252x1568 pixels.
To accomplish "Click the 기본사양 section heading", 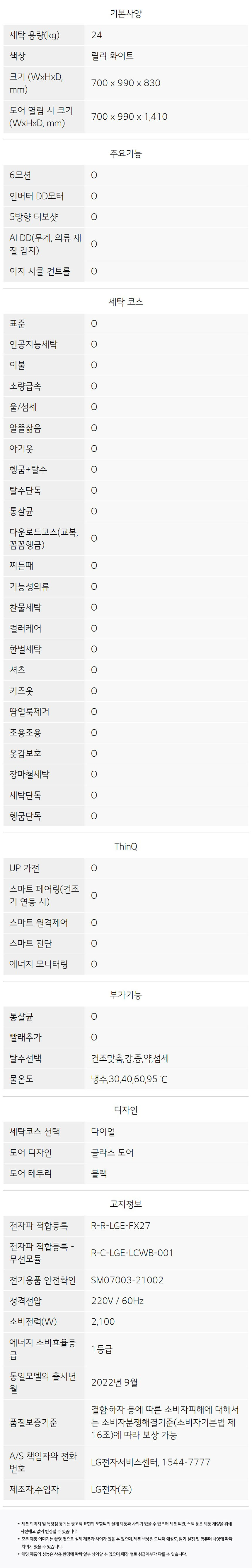I will (126, 13).
